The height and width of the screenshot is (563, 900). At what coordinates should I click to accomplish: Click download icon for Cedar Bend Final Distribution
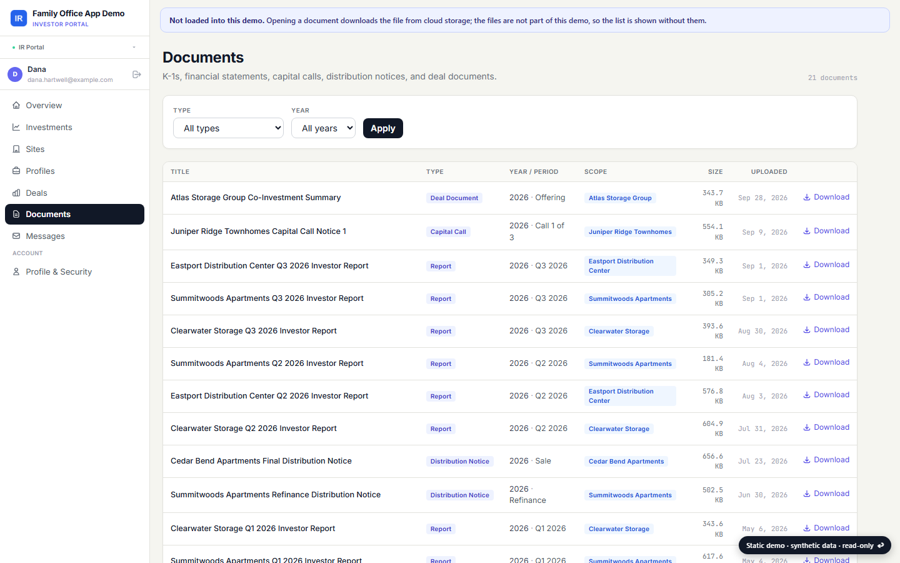[806, 460]
